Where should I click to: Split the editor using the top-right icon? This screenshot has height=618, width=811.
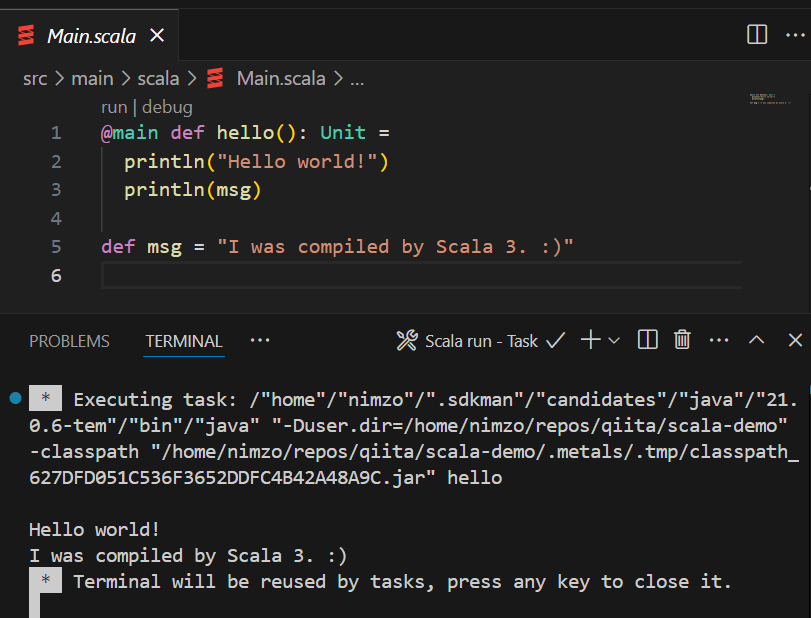(x=756, y=34)
